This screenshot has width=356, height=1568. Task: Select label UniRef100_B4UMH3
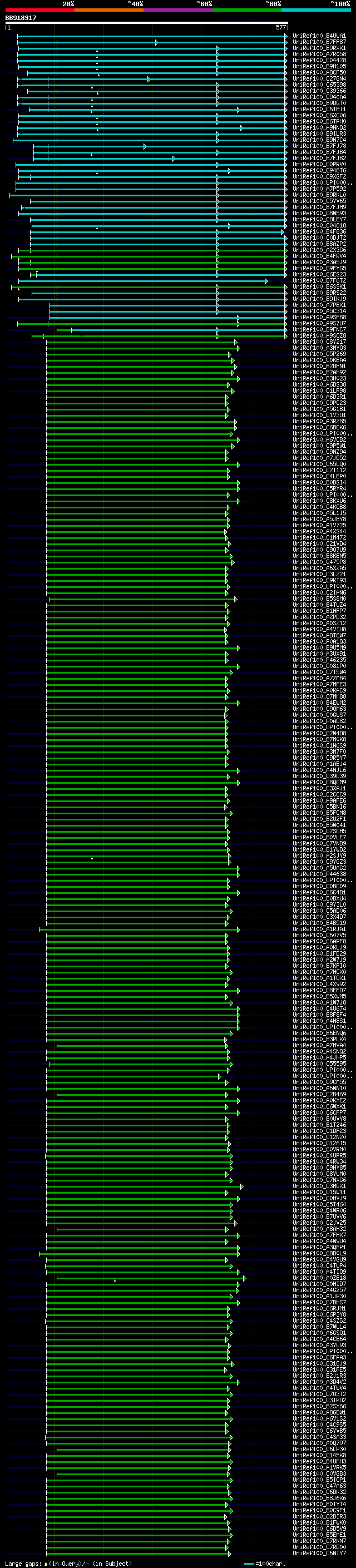point(319,1461)
